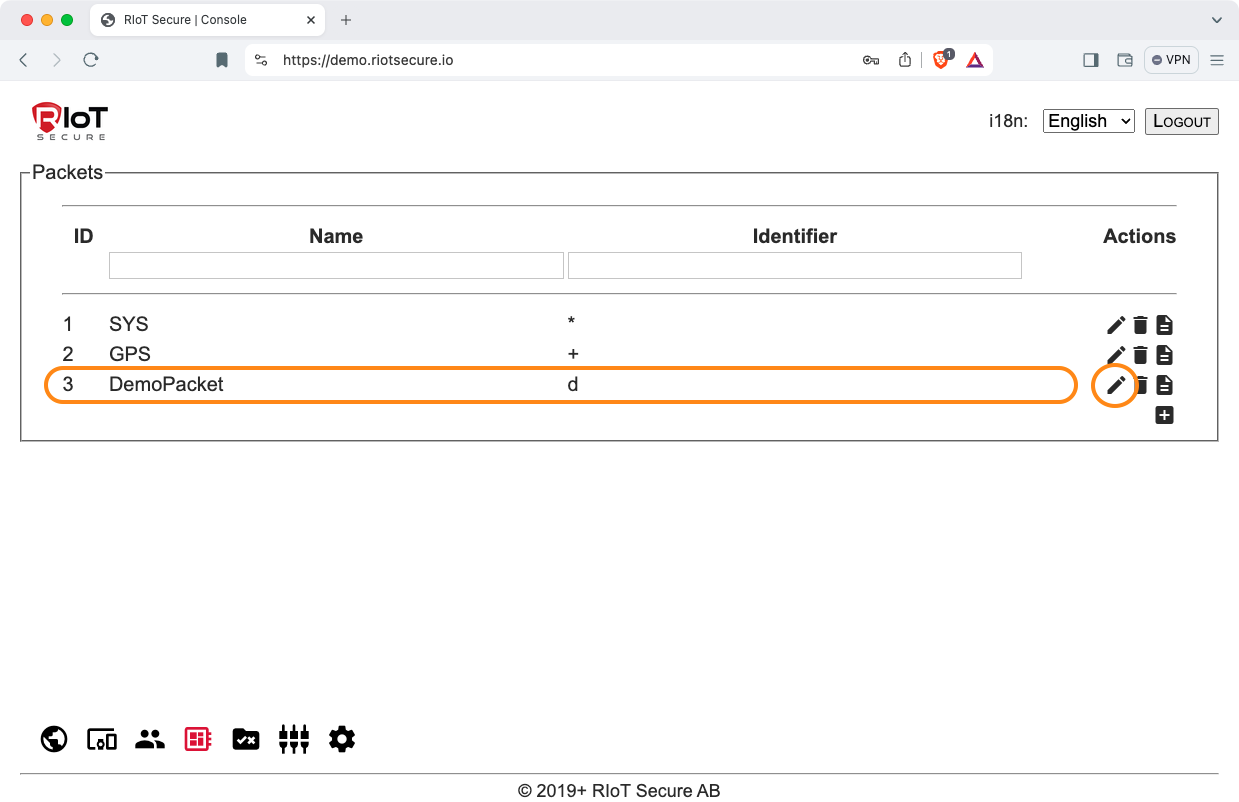Delete the SYS packet using trash icon
This screenshot has height=802, width=1239.
tap(1140, 325)
